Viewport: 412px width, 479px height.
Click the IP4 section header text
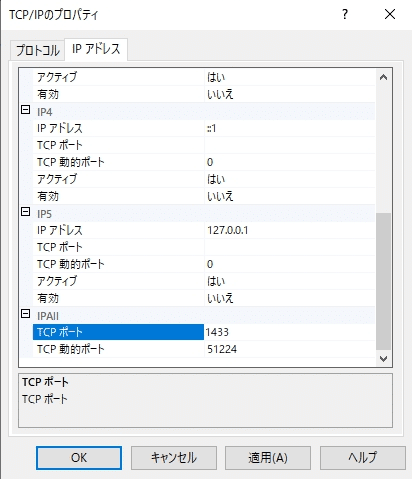(45, 112)
